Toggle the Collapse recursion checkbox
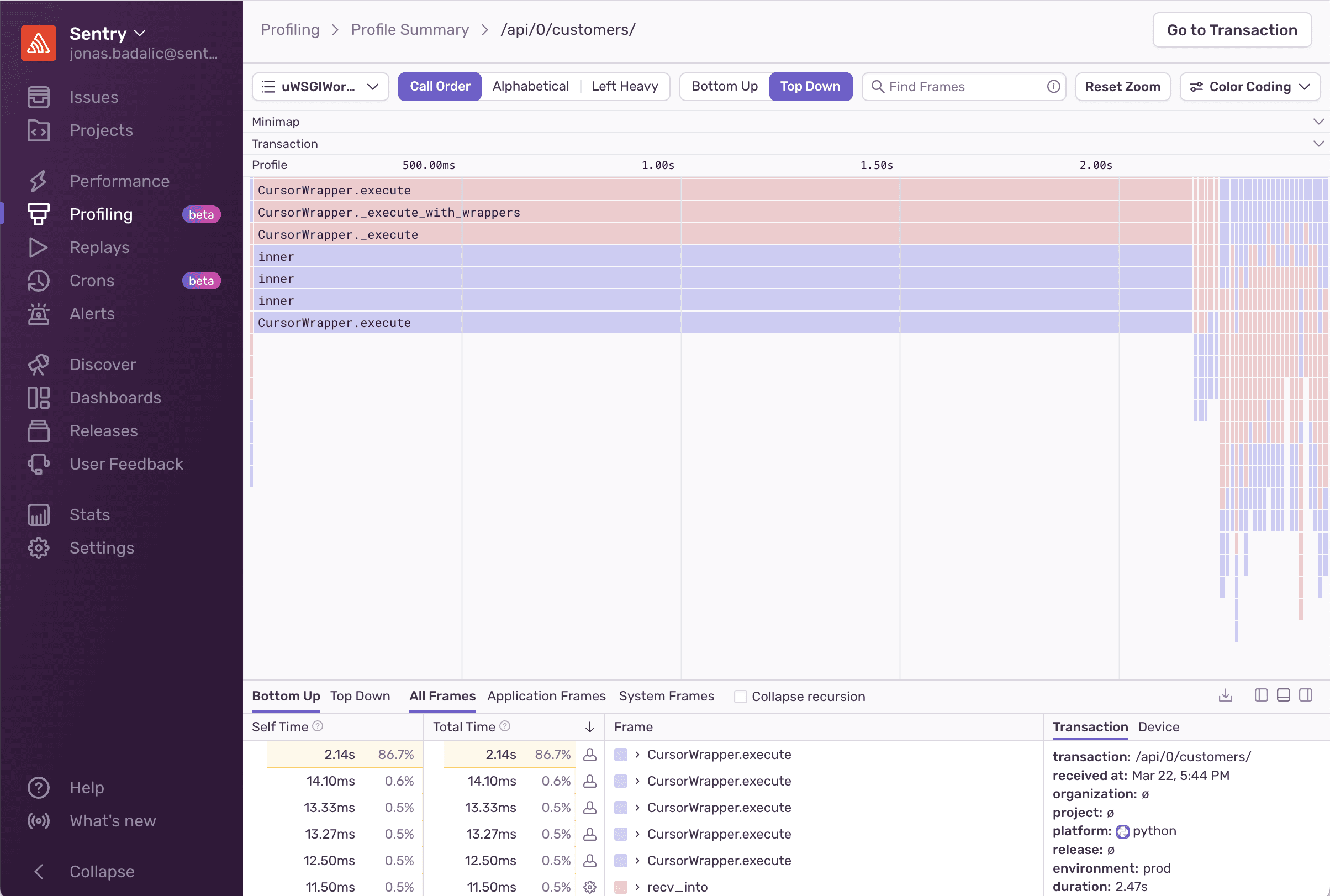 pos(738,696)
